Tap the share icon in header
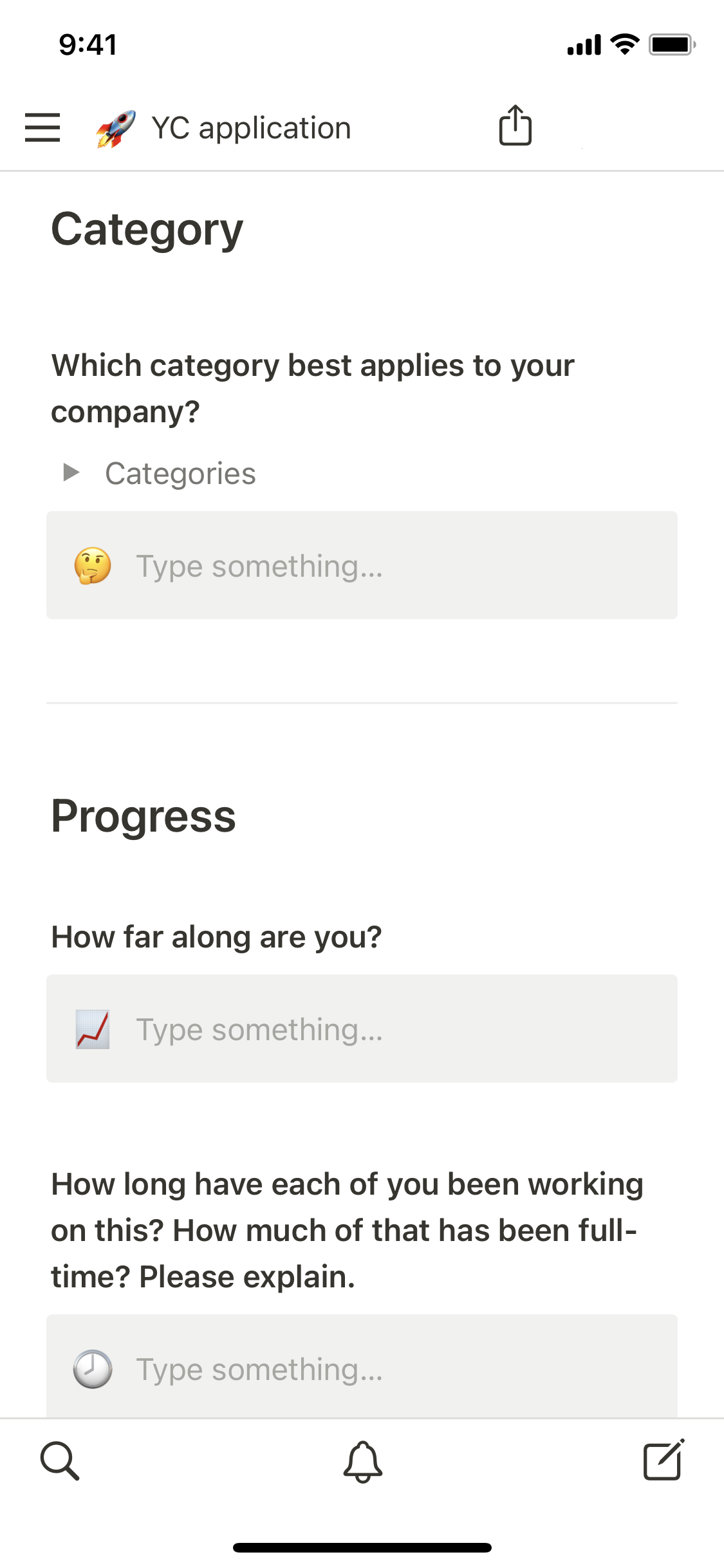724x1568 pixels. click(x=515, y=126)
